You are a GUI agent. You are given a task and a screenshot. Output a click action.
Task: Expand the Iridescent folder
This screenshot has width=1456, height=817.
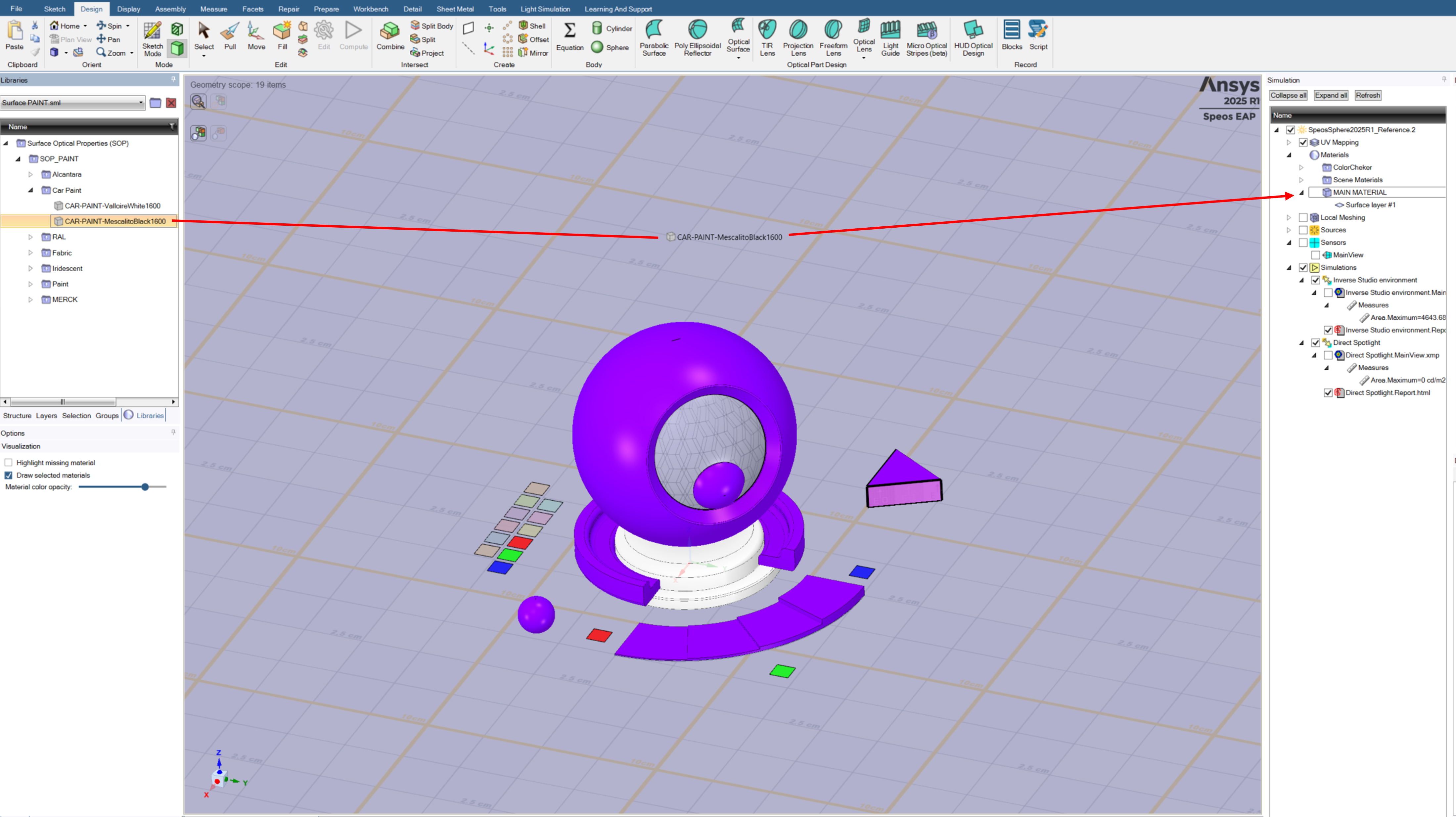pyautogui.click(x=30, y=269)
